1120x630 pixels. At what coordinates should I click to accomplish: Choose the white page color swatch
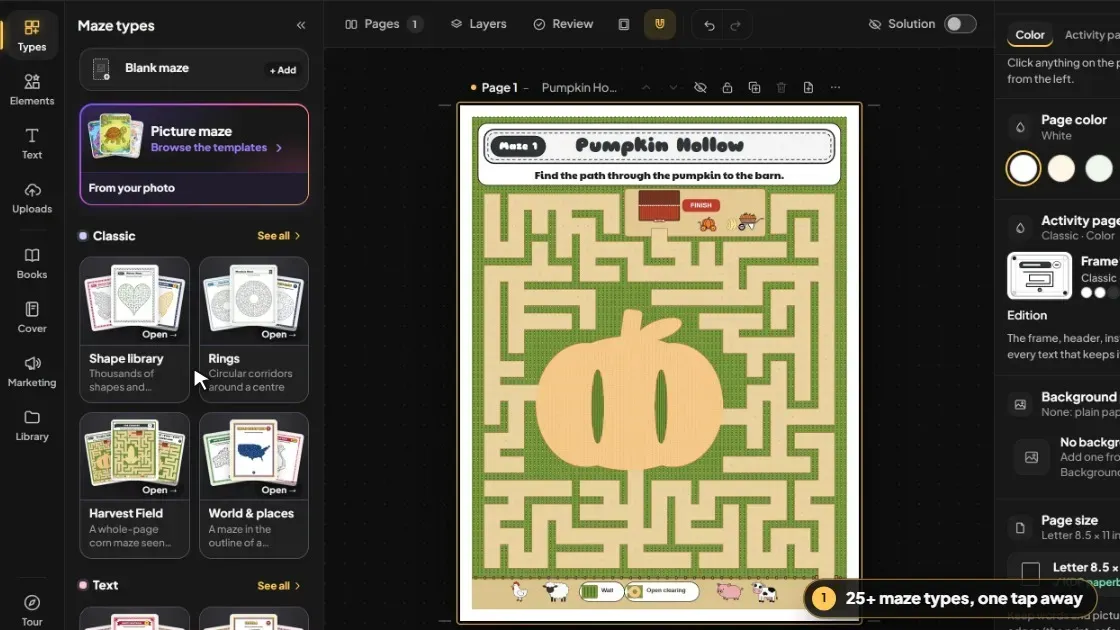click(x=1024, y=169)
